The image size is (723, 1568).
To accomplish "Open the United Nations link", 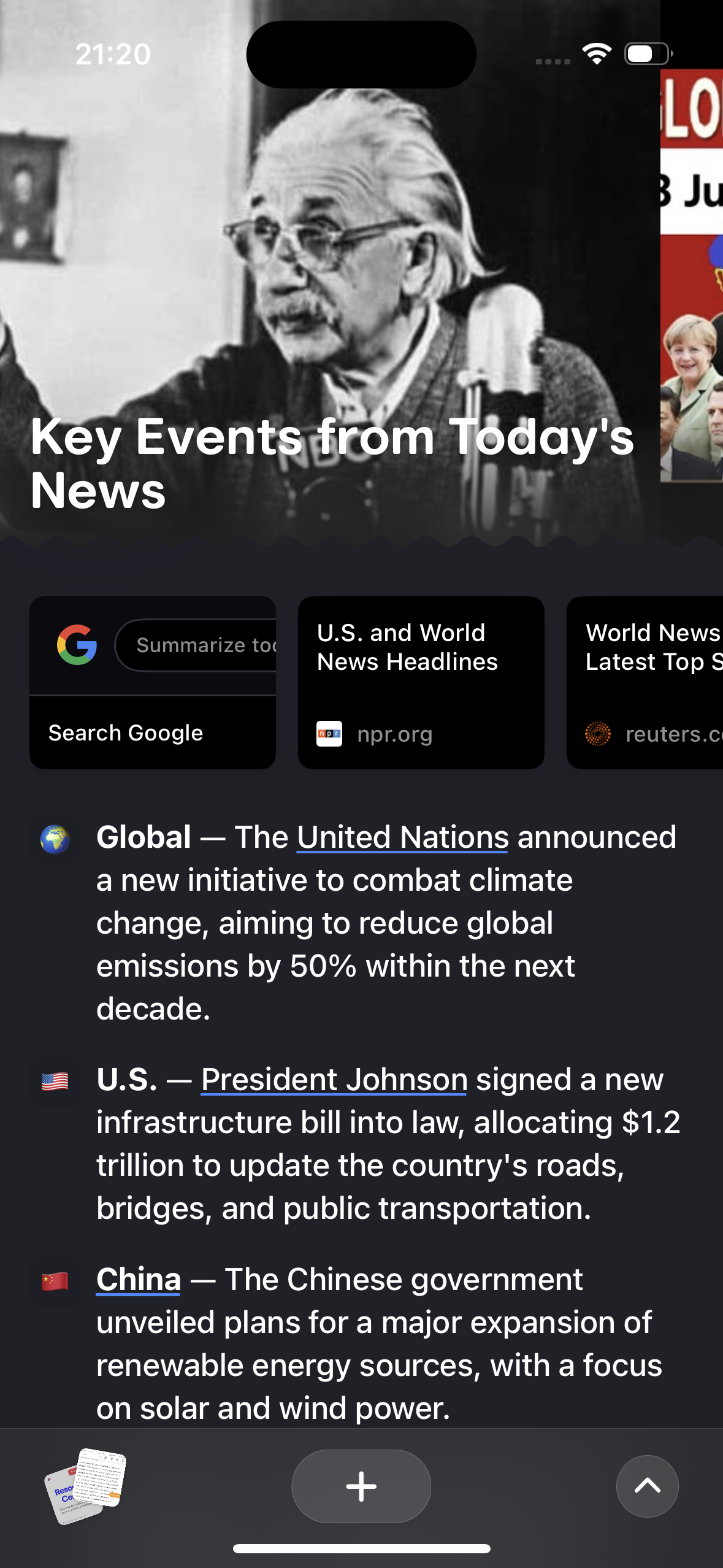I will pos(403,837).
